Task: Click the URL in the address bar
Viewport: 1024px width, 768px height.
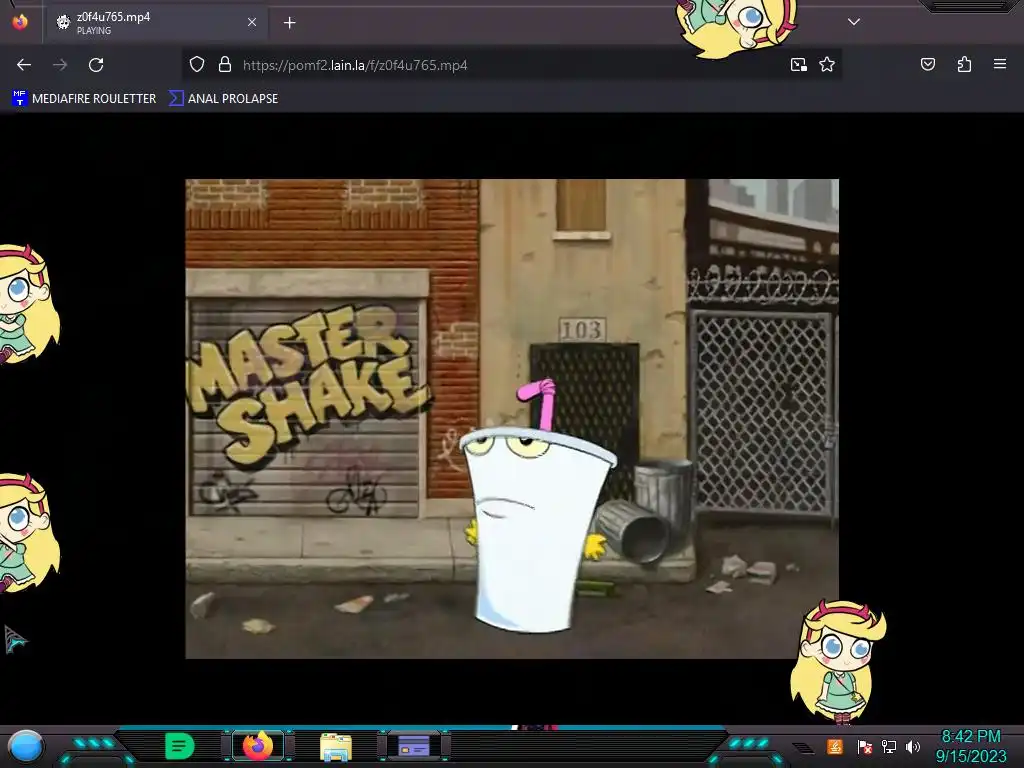Action: pyautogui.click(x=355, y=65)
